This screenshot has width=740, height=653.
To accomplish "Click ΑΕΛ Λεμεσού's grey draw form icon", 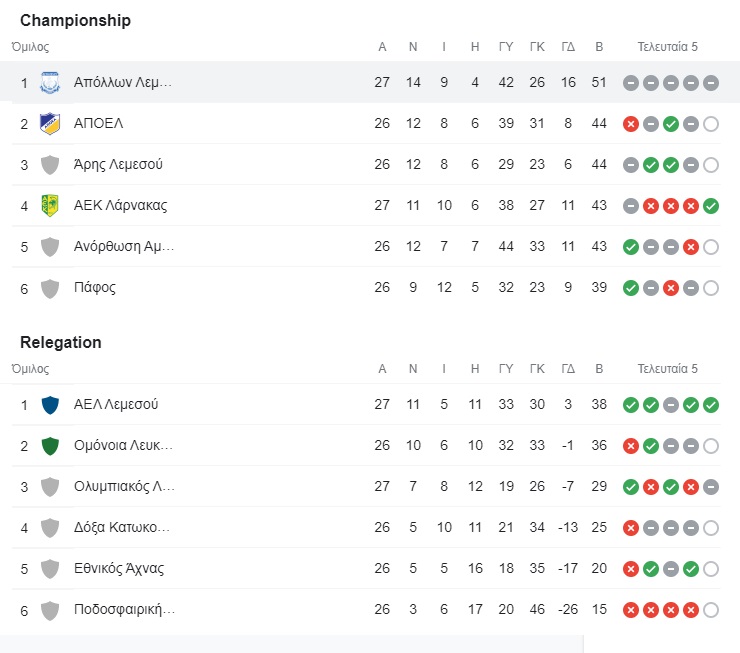I will pyautogui.click(x=671, y=405).
